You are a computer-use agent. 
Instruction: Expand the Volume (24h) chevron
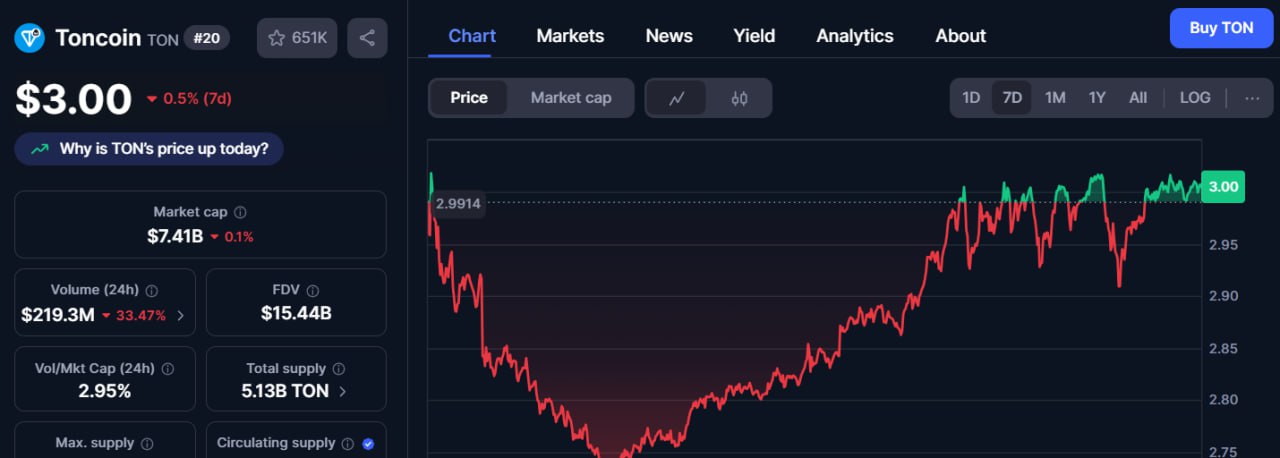point(180,315)
